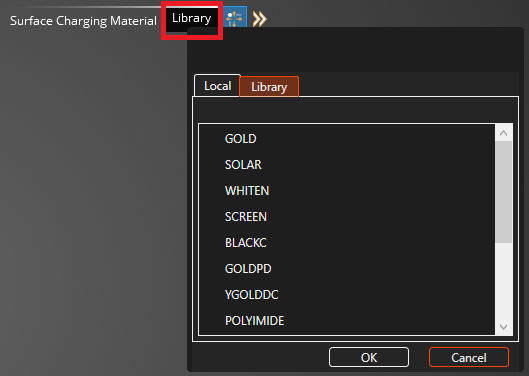Expand the orange double chevron arrows

click(259, 19)
